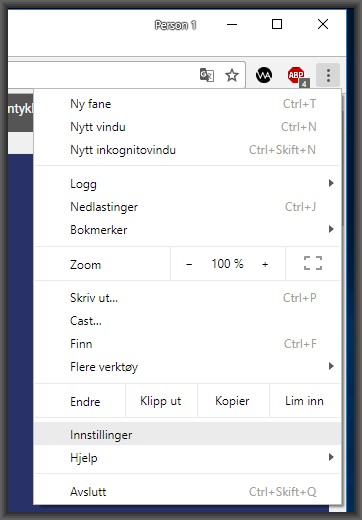Choose the Cast... menu entry
Image resolution: width=362 pixels, height=520 pixels.
(x=188, y=321)
